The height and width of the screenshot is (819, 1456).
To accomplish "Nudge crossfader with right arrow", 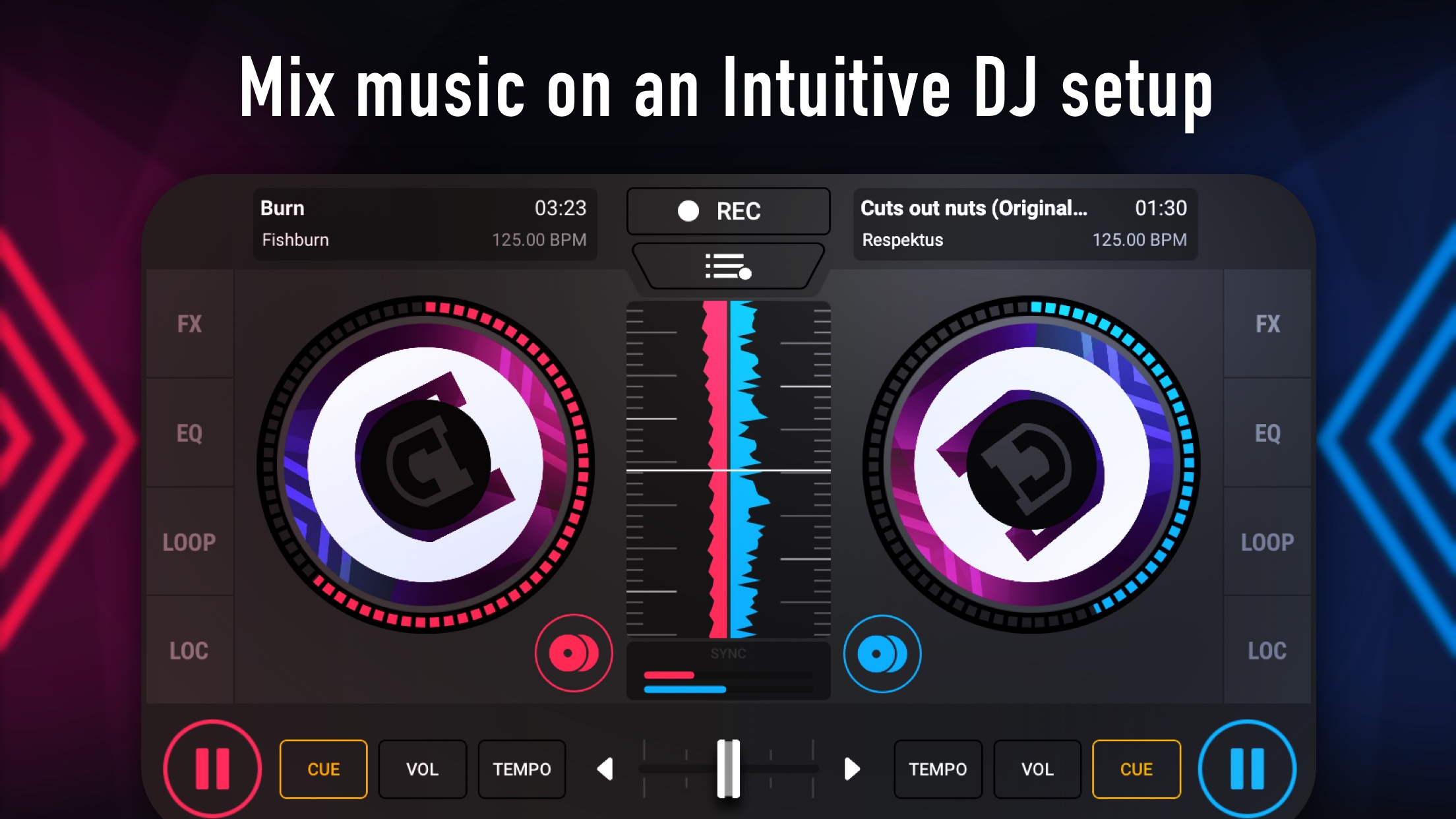I will click(x=851, y=769).
